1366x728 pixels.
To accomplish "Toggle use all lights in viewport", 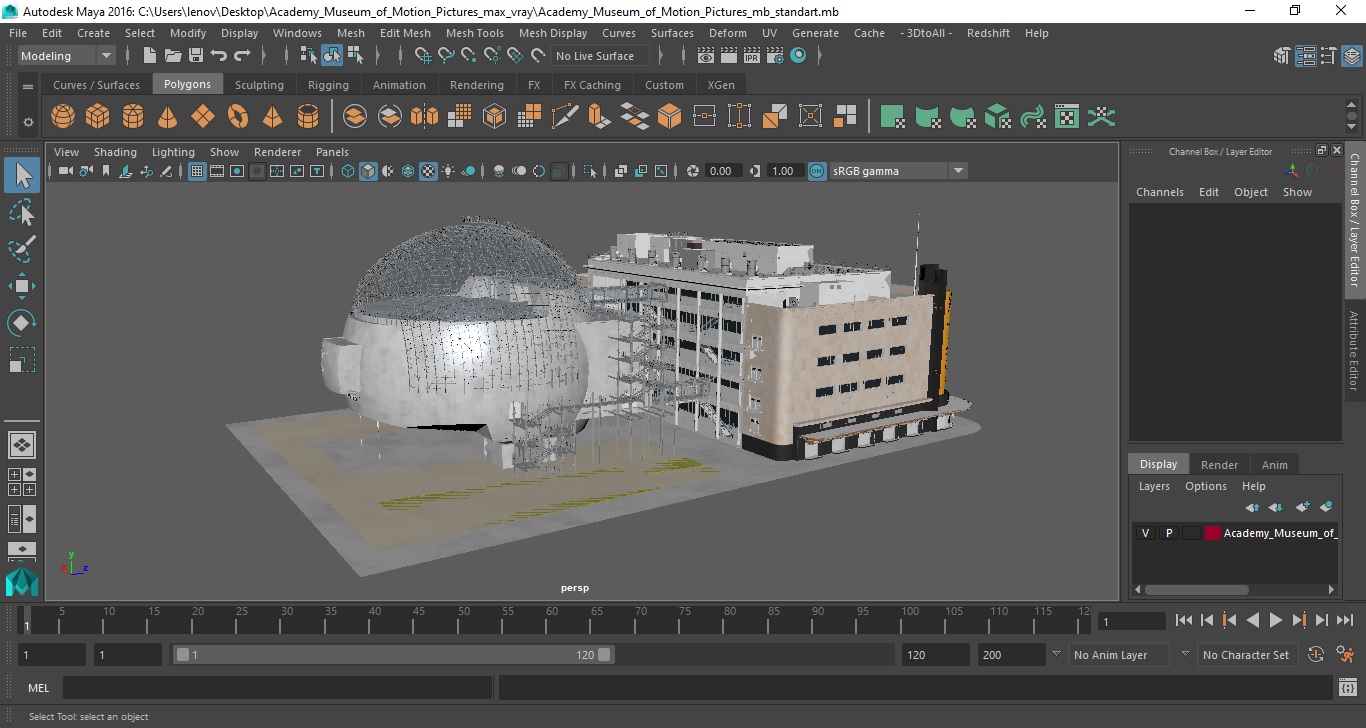I will [448, 171].
